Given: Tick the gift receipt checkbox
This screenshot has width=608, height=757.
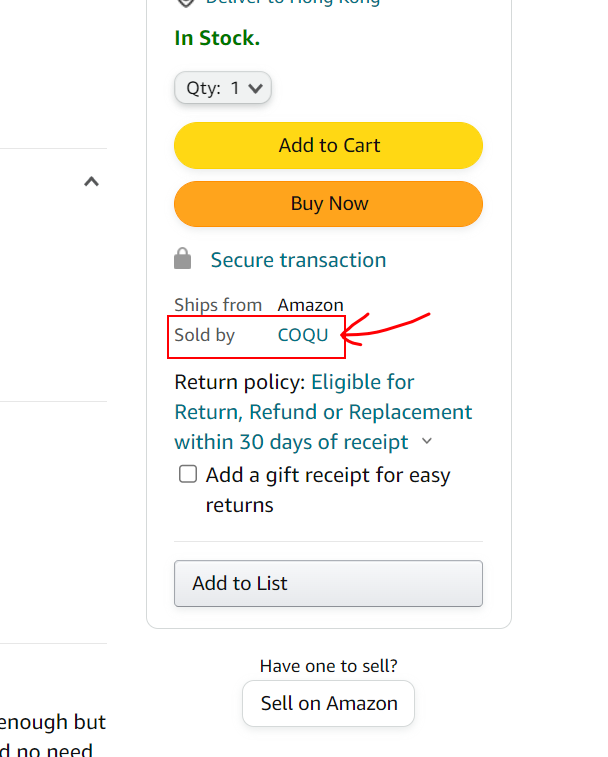Looking at the screenshot, I should (x=188, y=474).
